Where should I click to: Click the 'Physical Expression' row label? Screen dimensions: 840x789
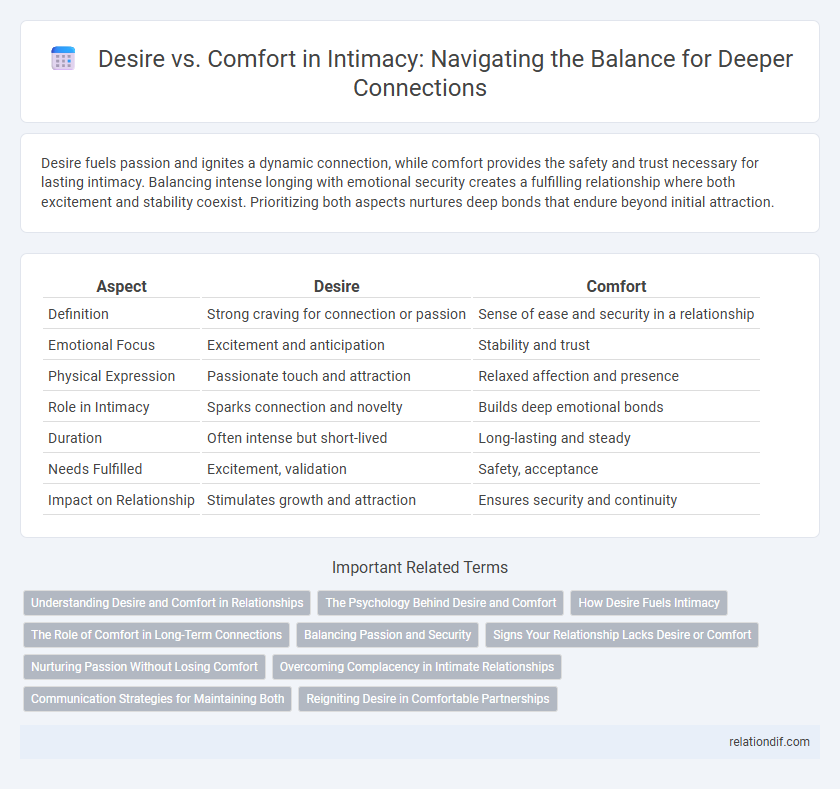(x=111, y=376)
